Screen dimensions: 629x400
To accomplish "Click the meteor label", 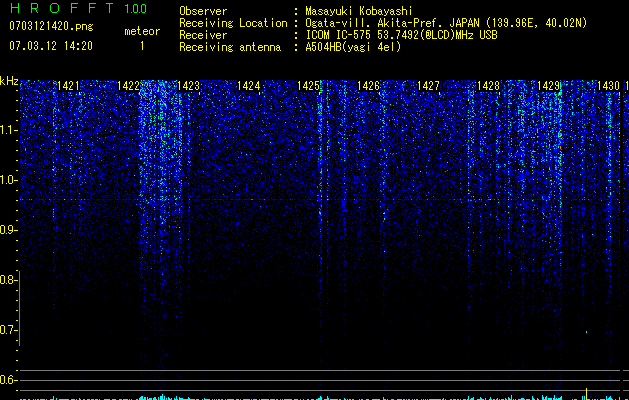I will click(x=142, y=31).
